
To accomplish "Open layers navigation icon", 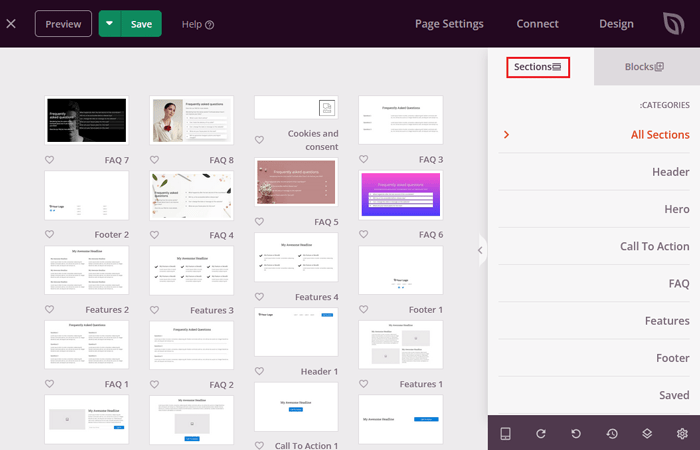I will [647, 433].
